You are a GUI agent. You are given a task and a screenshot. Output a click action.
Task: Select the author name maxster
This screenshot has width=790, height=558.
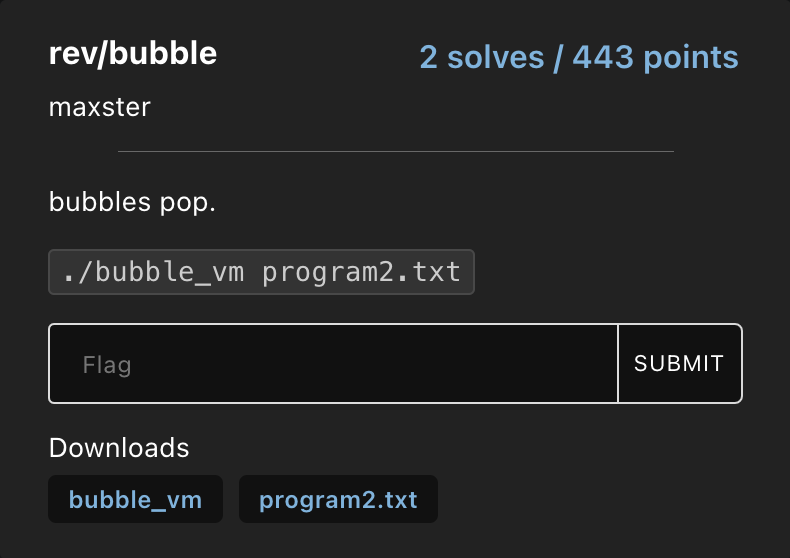(100, 106)
